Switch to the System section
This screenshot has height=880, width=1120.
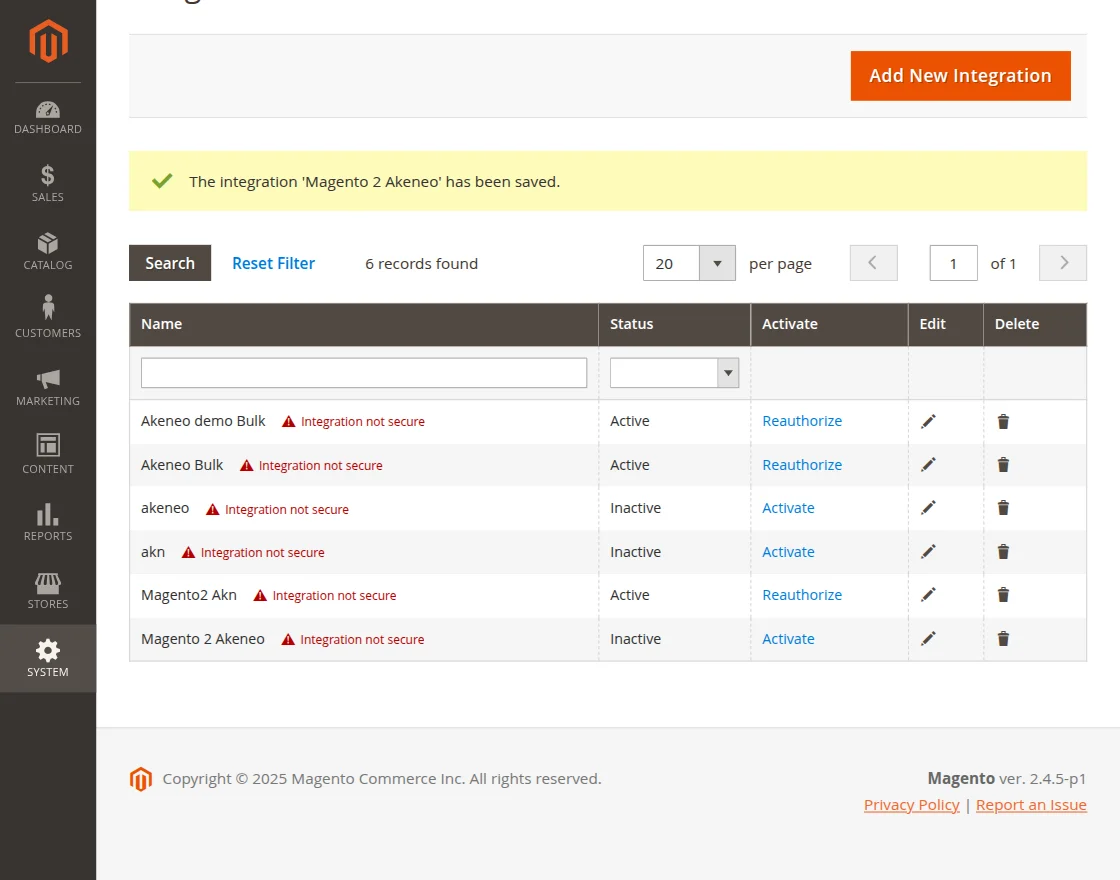pos(47,657)
